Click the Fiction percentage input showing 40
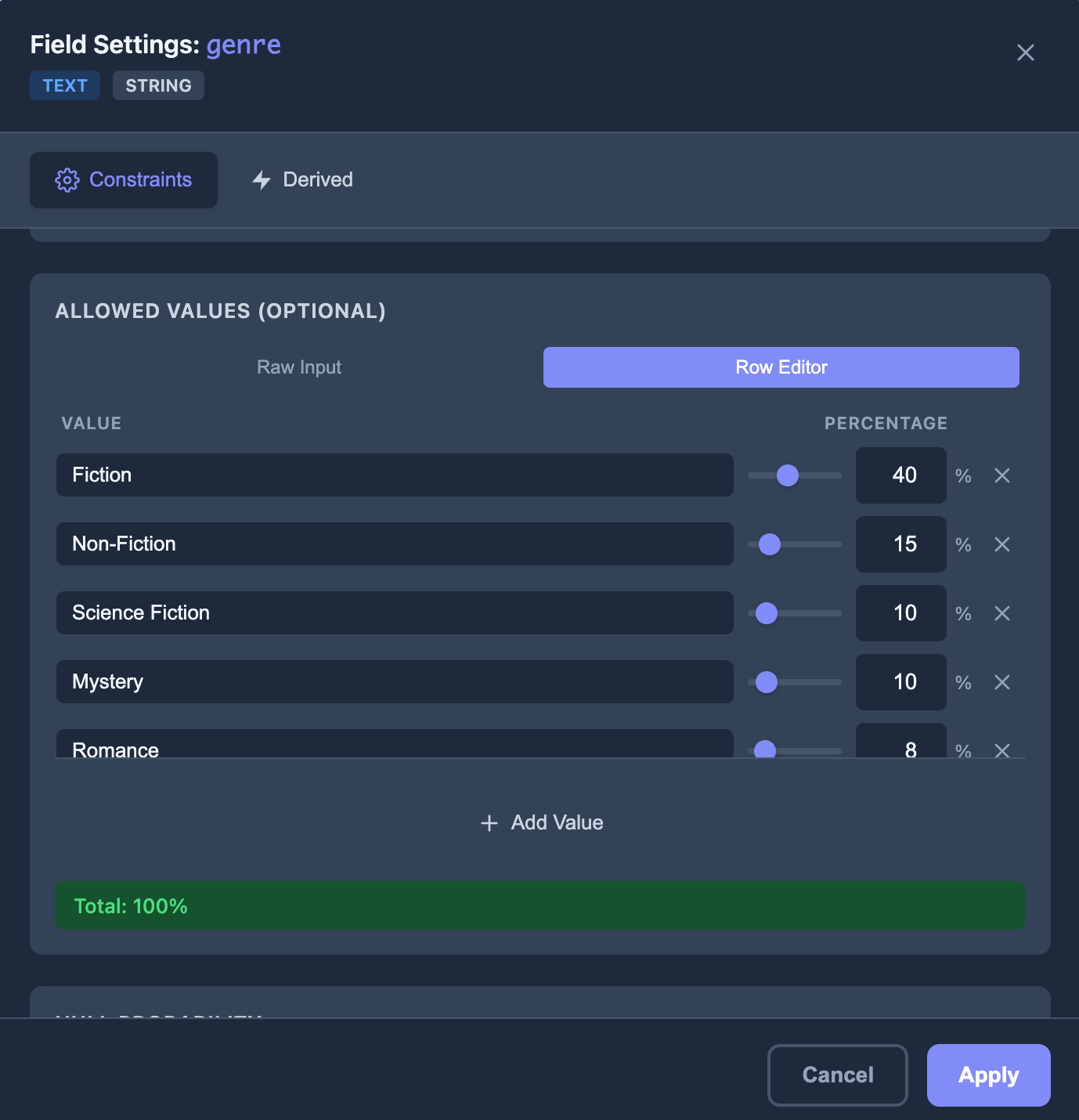Image resolution: width=1079 pixels, height=1120 pixels. [x=900, y=475]
